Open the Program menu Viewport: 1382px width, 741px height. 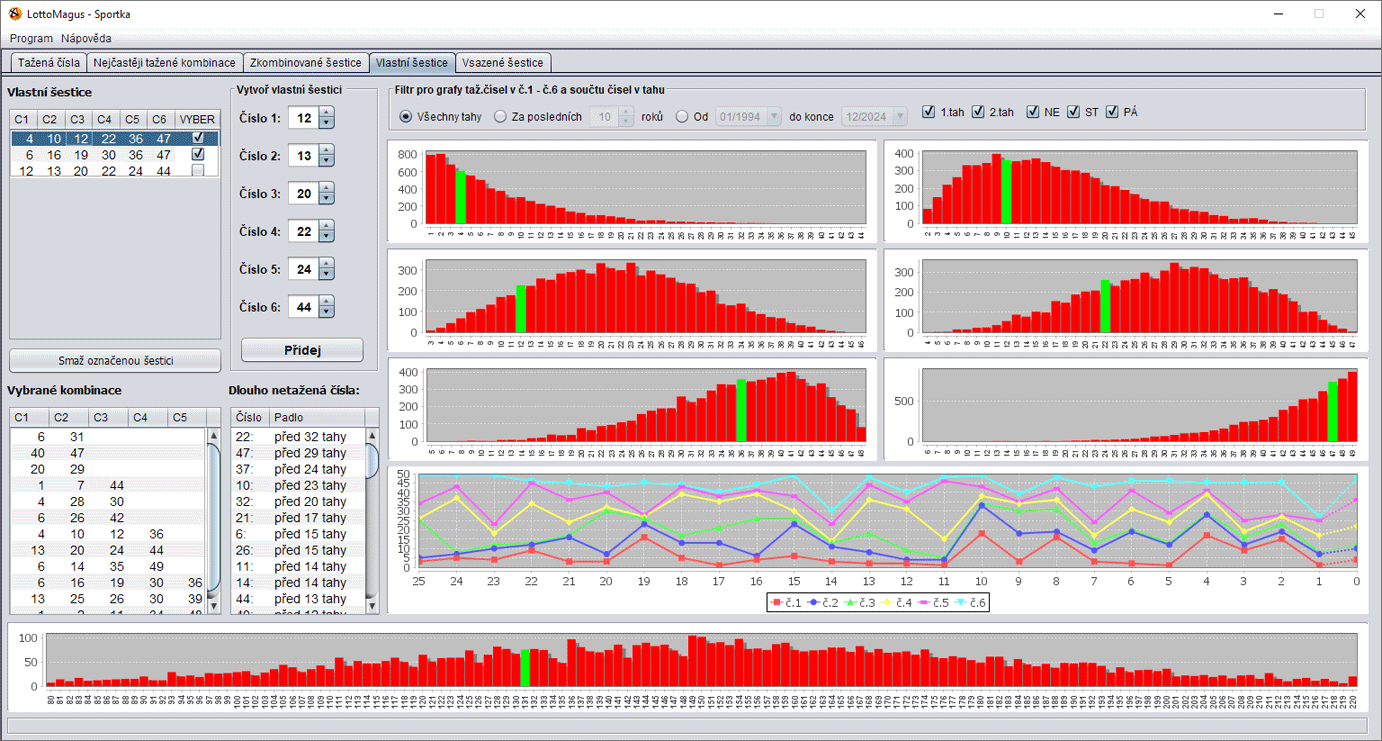point(31,38)
